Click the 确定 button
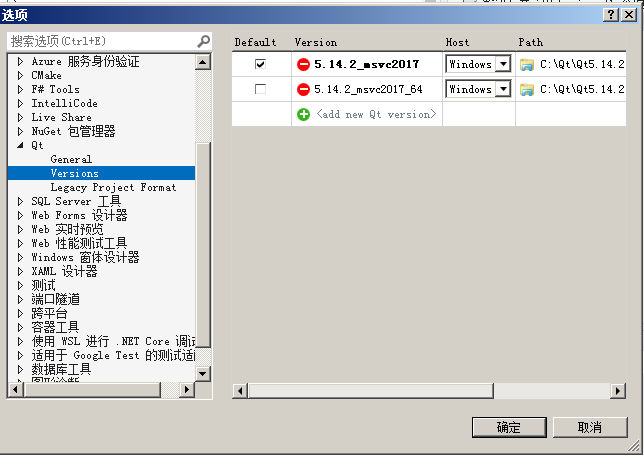Image resolution: width=644 pixels, height=455 pixels. coord(508,427)
